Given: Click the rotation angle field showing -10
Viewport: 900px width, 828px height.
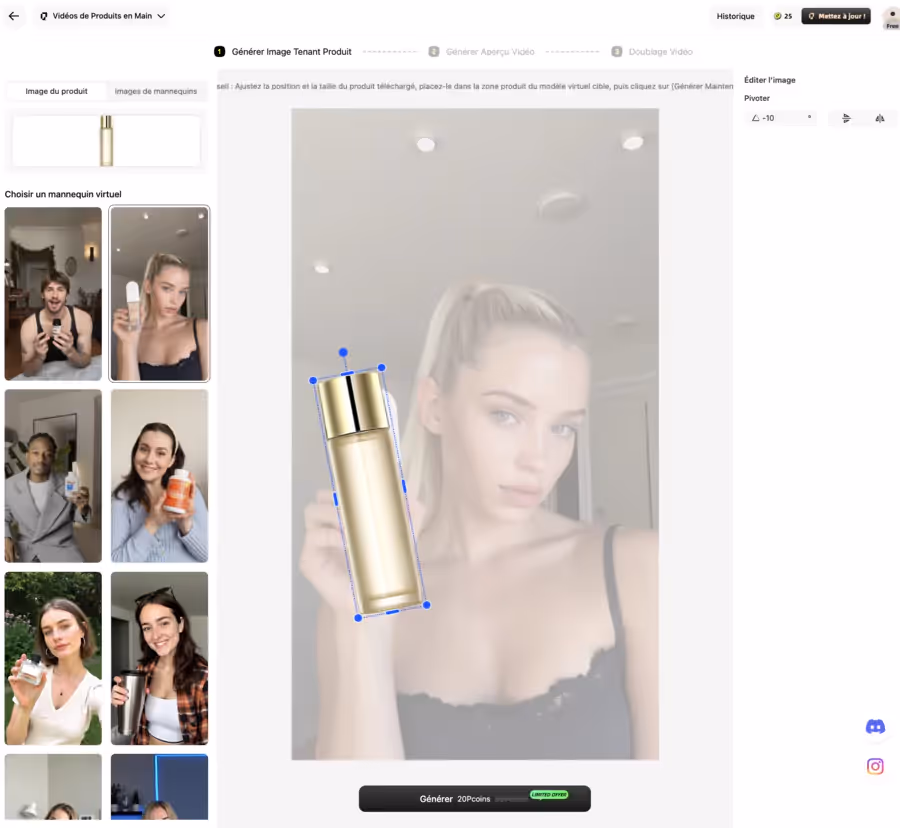Looking at the screenshot, I should (x=781, y=118).
